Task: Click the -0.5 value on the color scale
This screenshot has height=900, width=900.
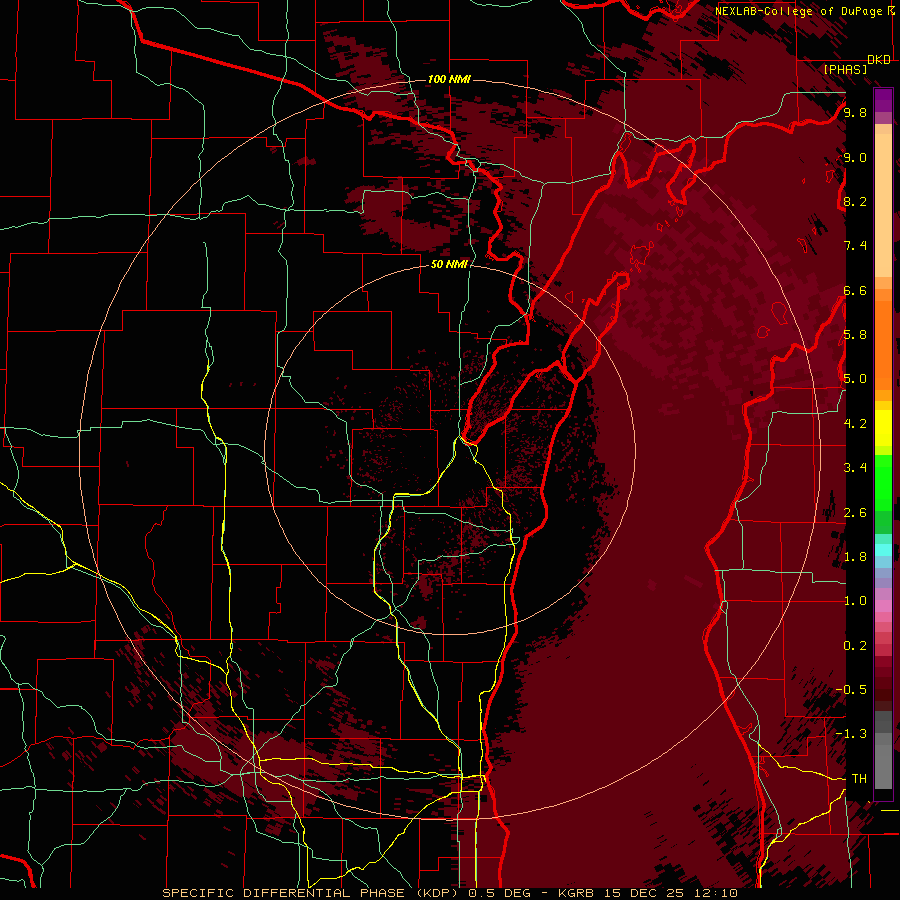Action: click(x=851, y=690)
